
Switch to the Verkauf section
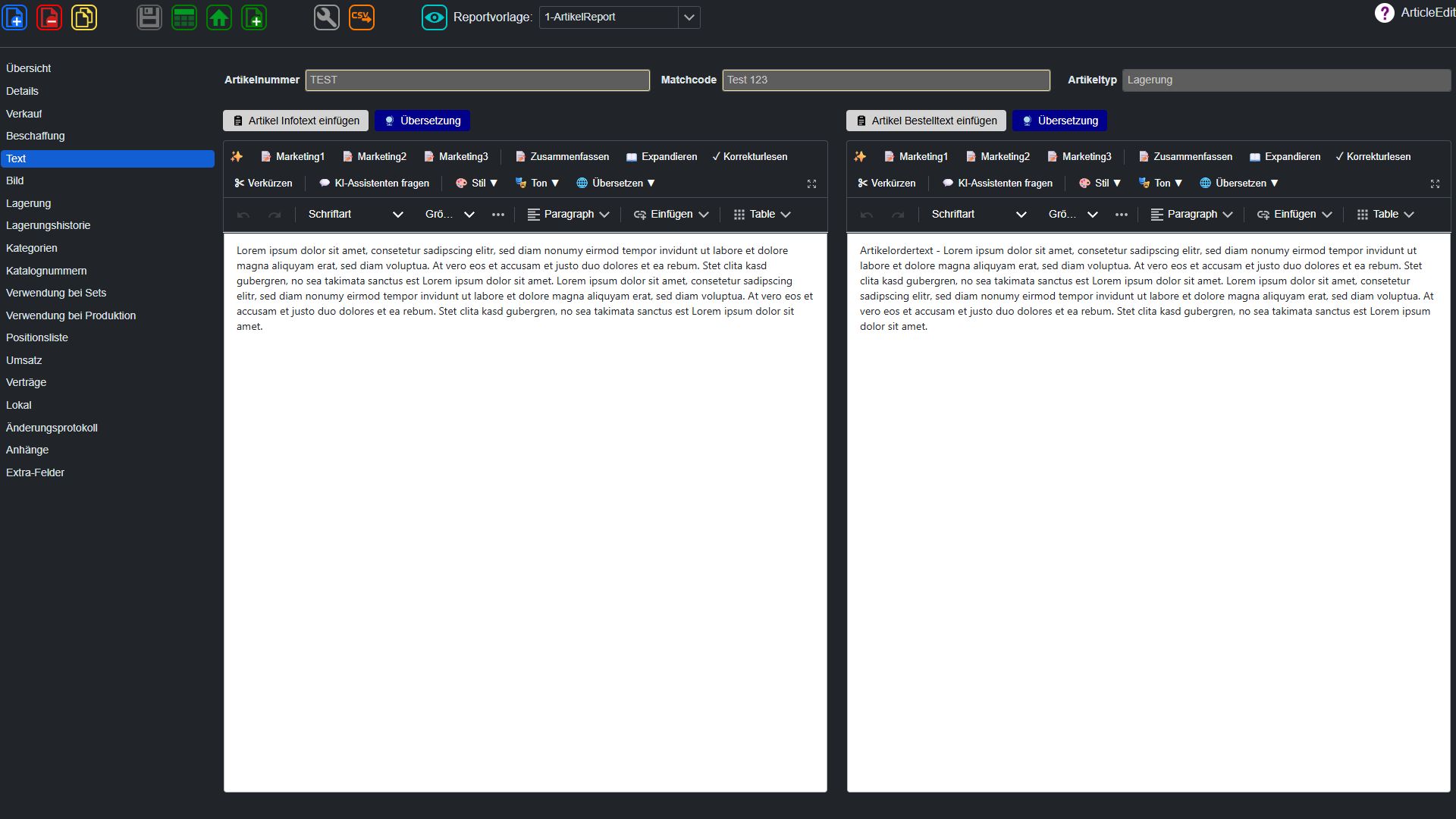pos(24,114)
